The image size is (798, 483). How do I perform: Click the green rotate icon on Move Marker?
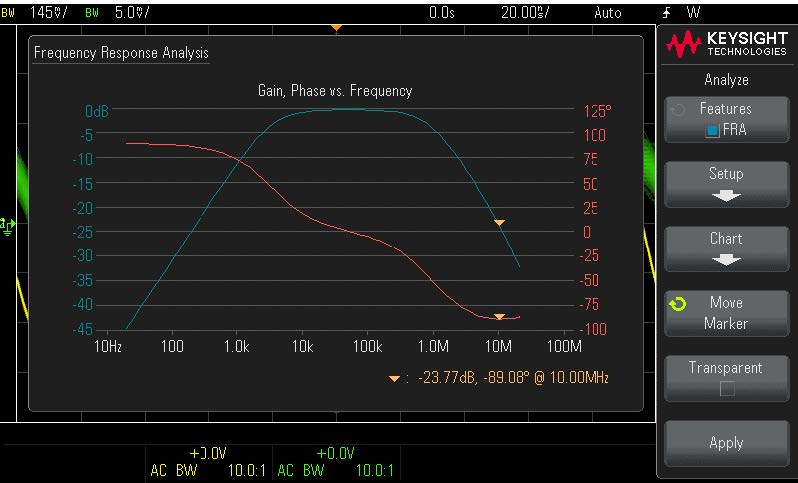(677, 304)
